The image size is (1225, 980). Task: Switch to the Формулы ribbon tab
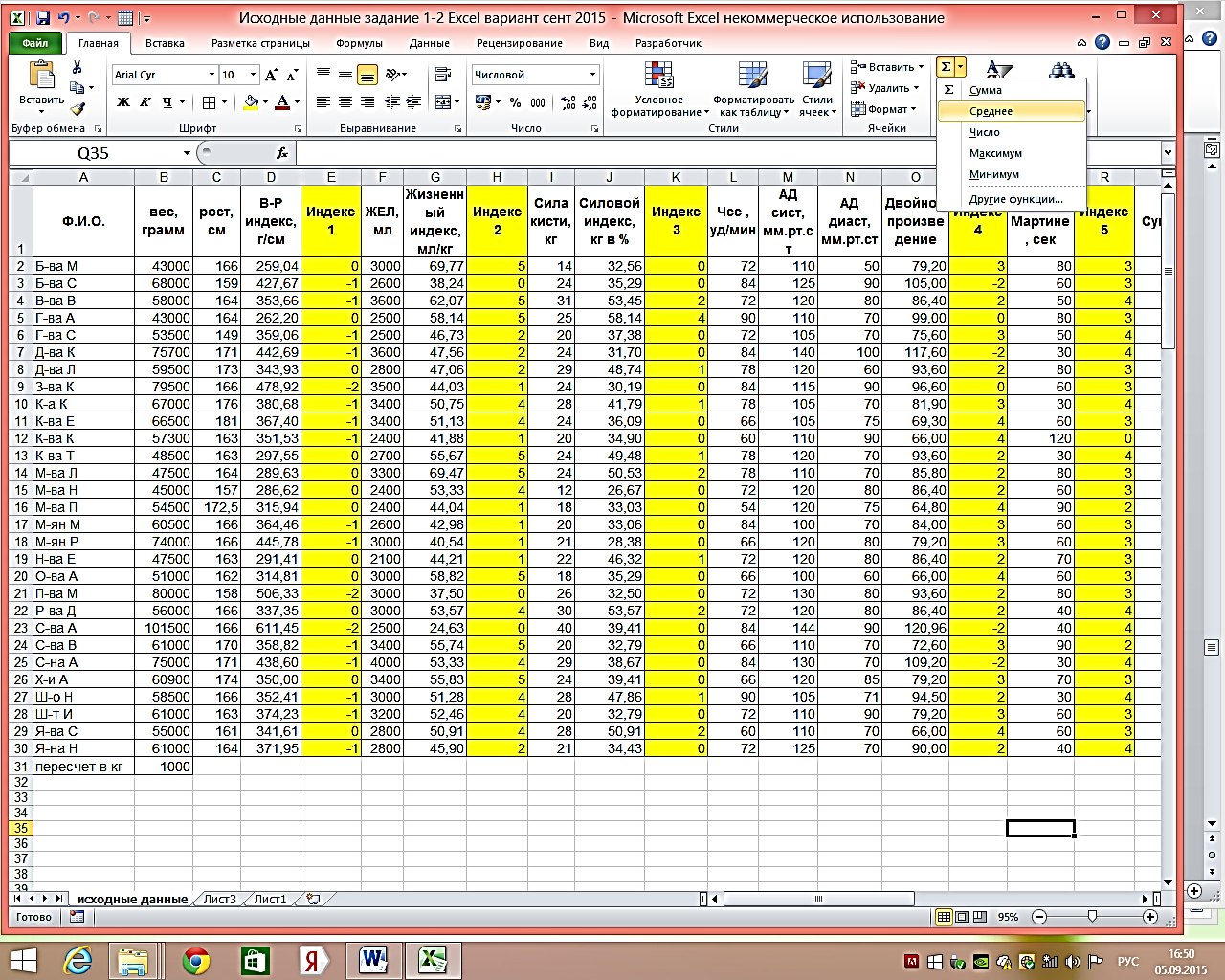[359, 43]
